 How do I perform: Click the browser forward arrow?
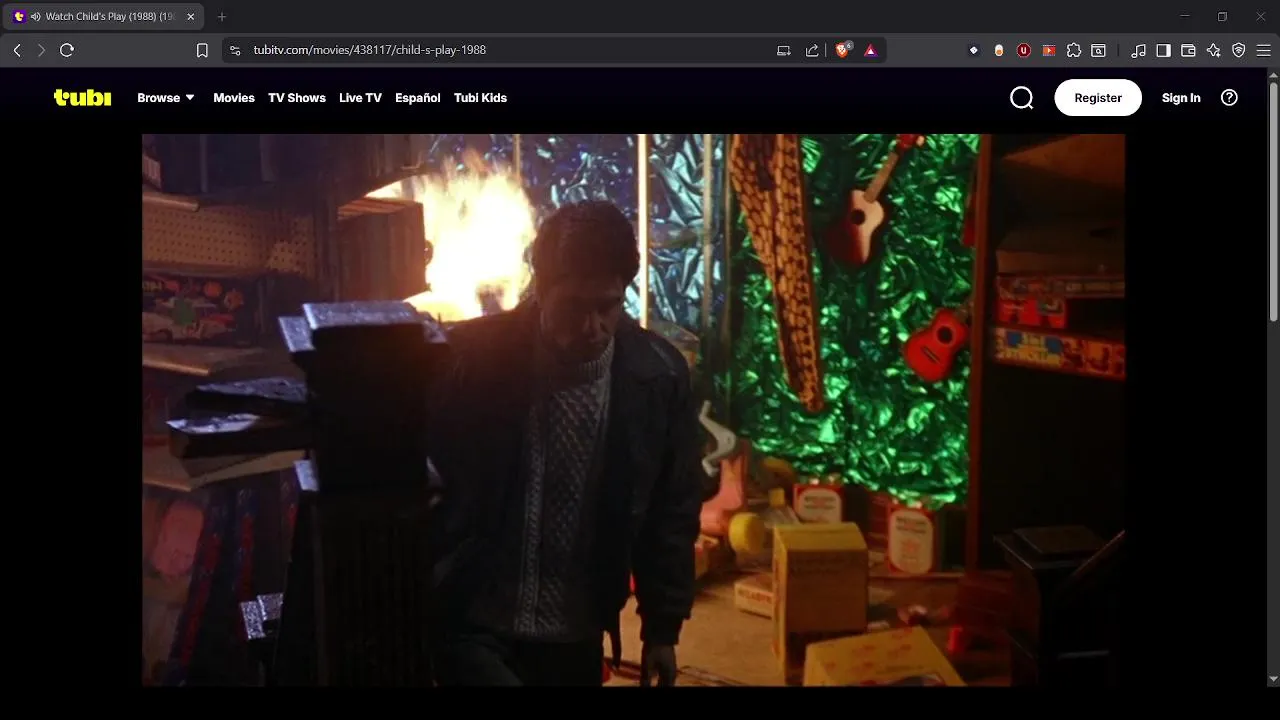[41, 50]
